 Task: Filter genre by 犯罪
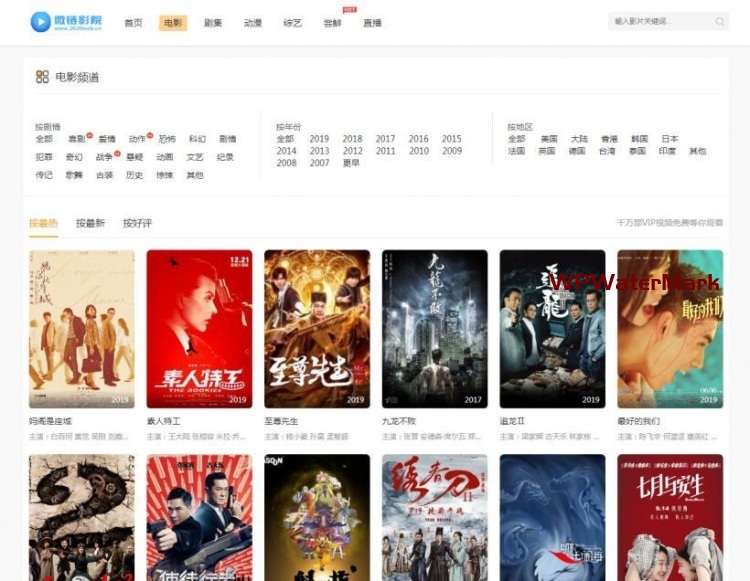(44, 157)
